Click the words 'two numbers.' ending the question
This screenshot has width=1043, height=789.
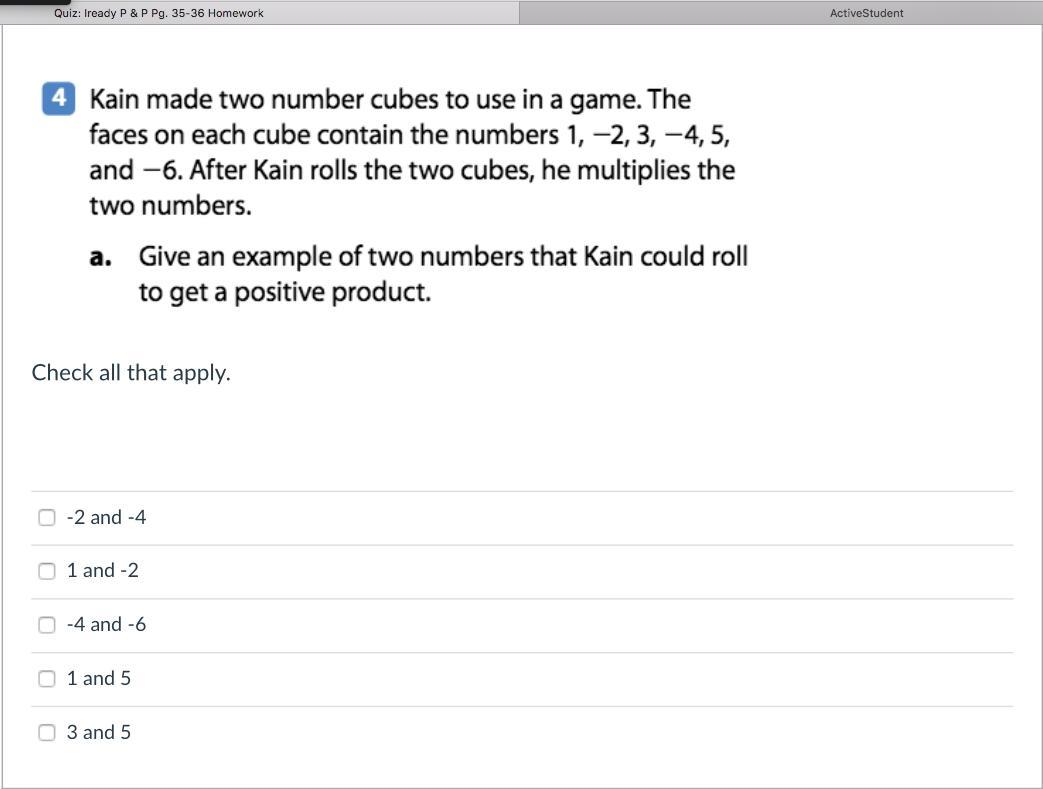point(170,207)
